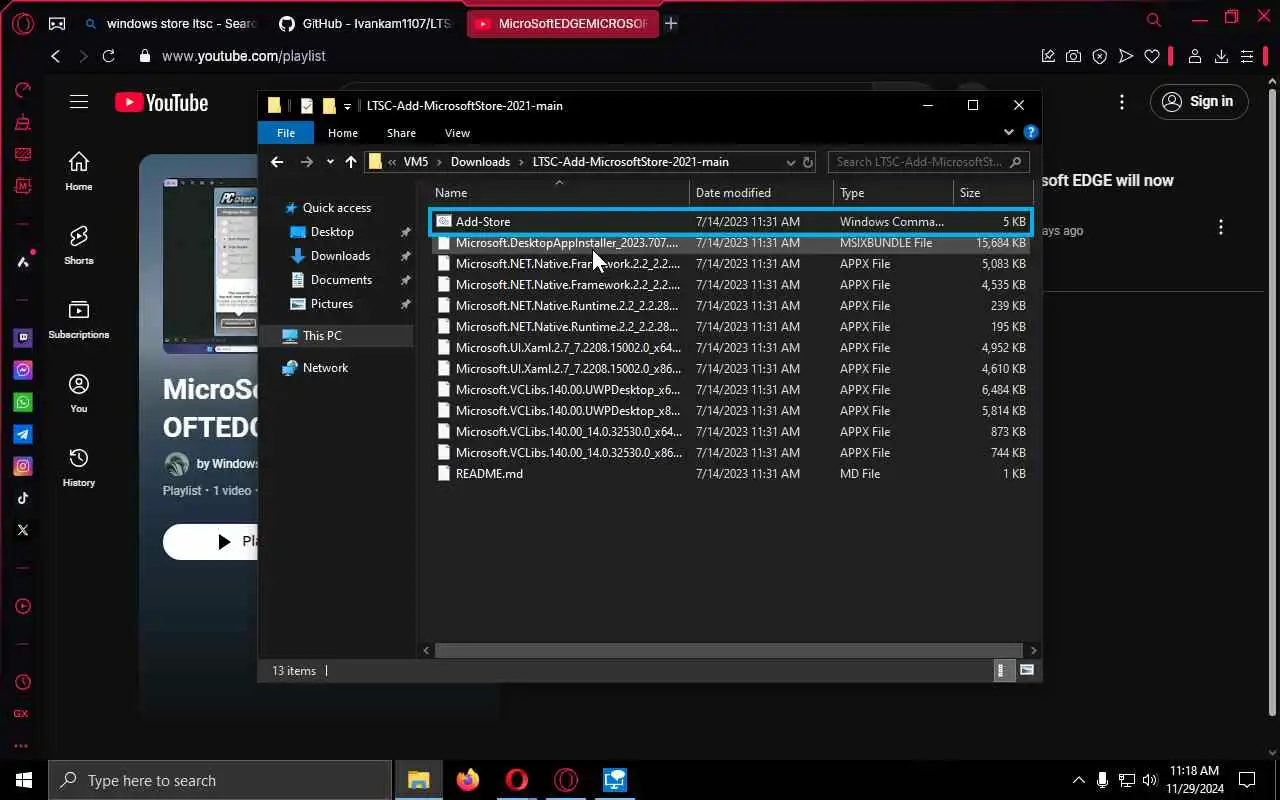The width and height of the screenshot is (1280, 800).
Task: Open YouTube Subscriptions
Action: [x=79, y=320]
